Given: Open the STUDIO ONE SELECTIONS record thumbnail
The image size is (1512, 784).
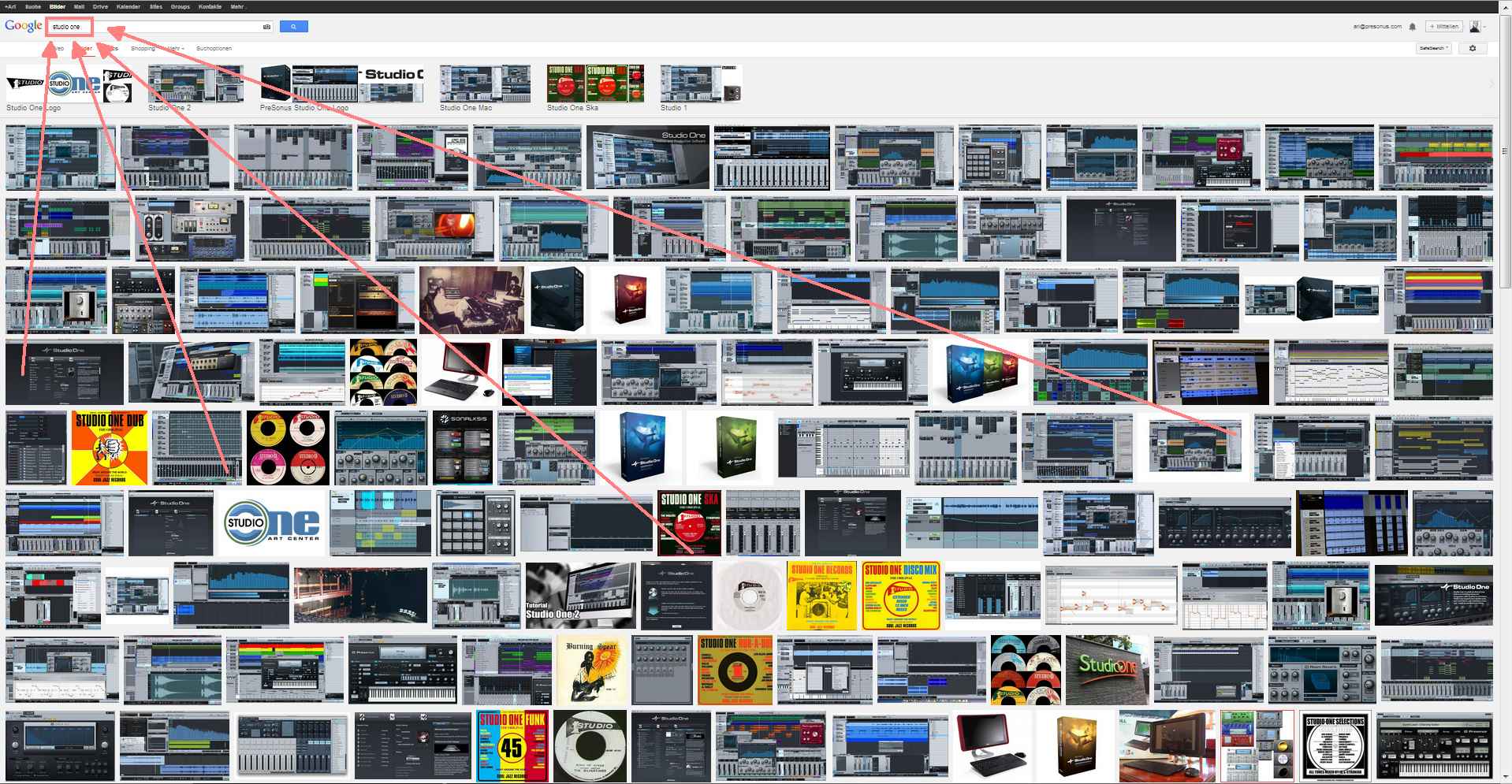Looking at the screenshot, I should 1335,745.
